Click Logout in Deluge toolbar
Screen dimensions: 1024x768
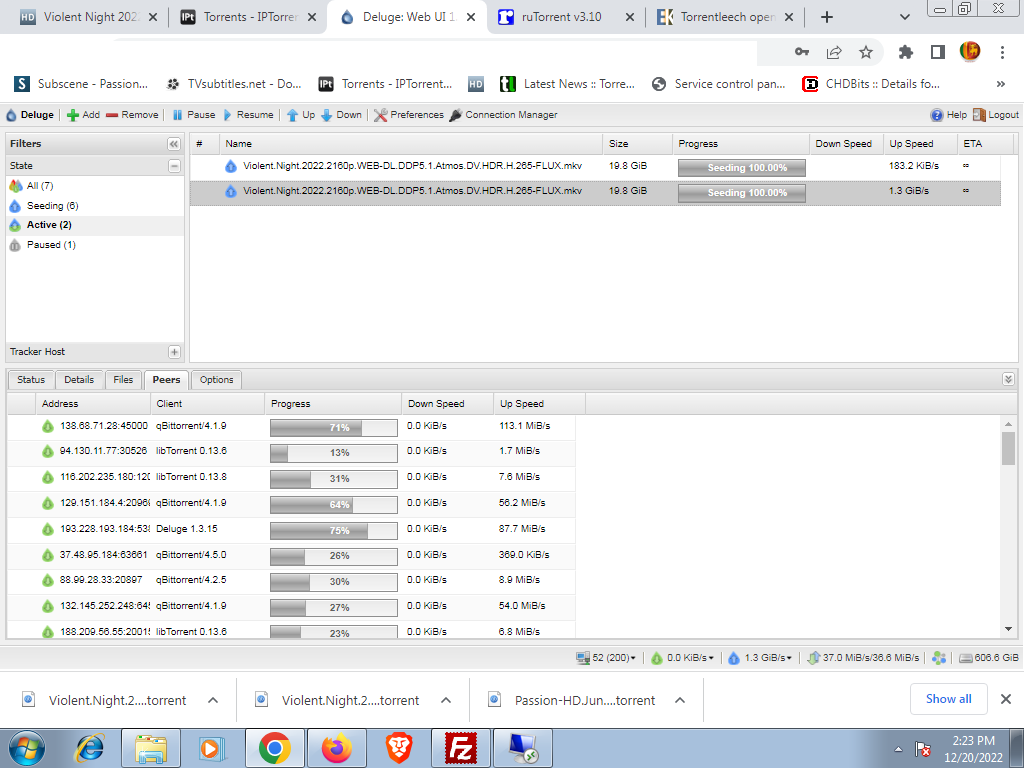pos(996,115)
